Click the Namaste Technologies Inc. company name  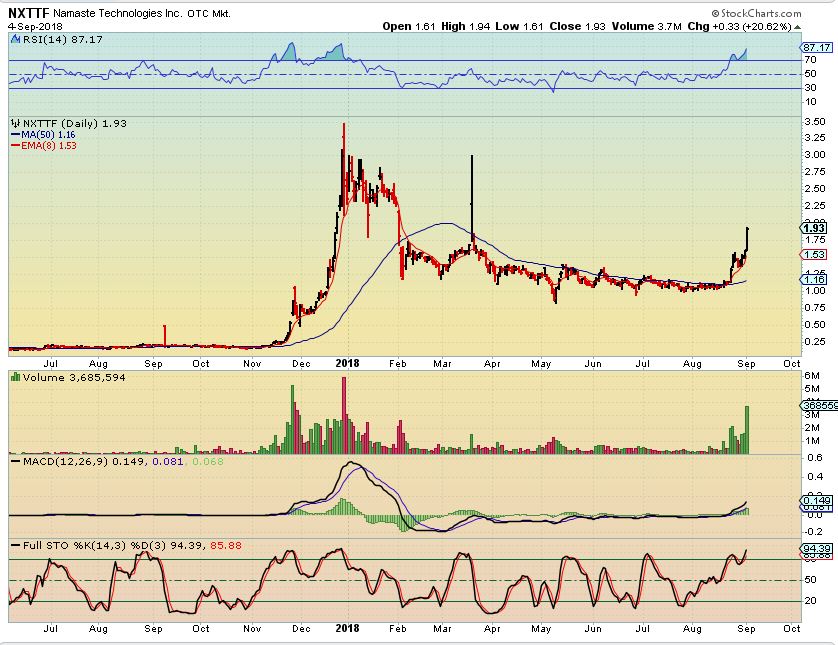pos(118,13)
